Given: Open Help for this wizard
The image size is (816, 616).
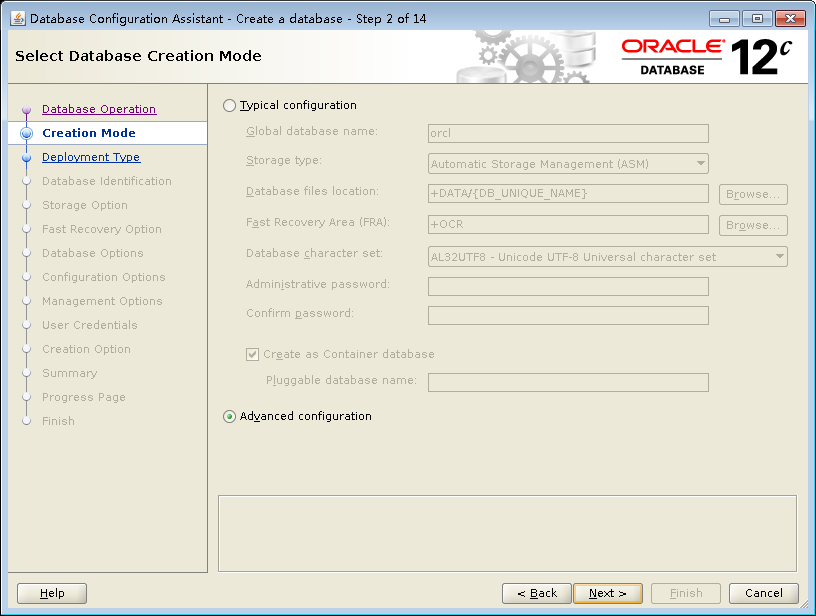Looking at the screenshot, I should coord(52,593).
